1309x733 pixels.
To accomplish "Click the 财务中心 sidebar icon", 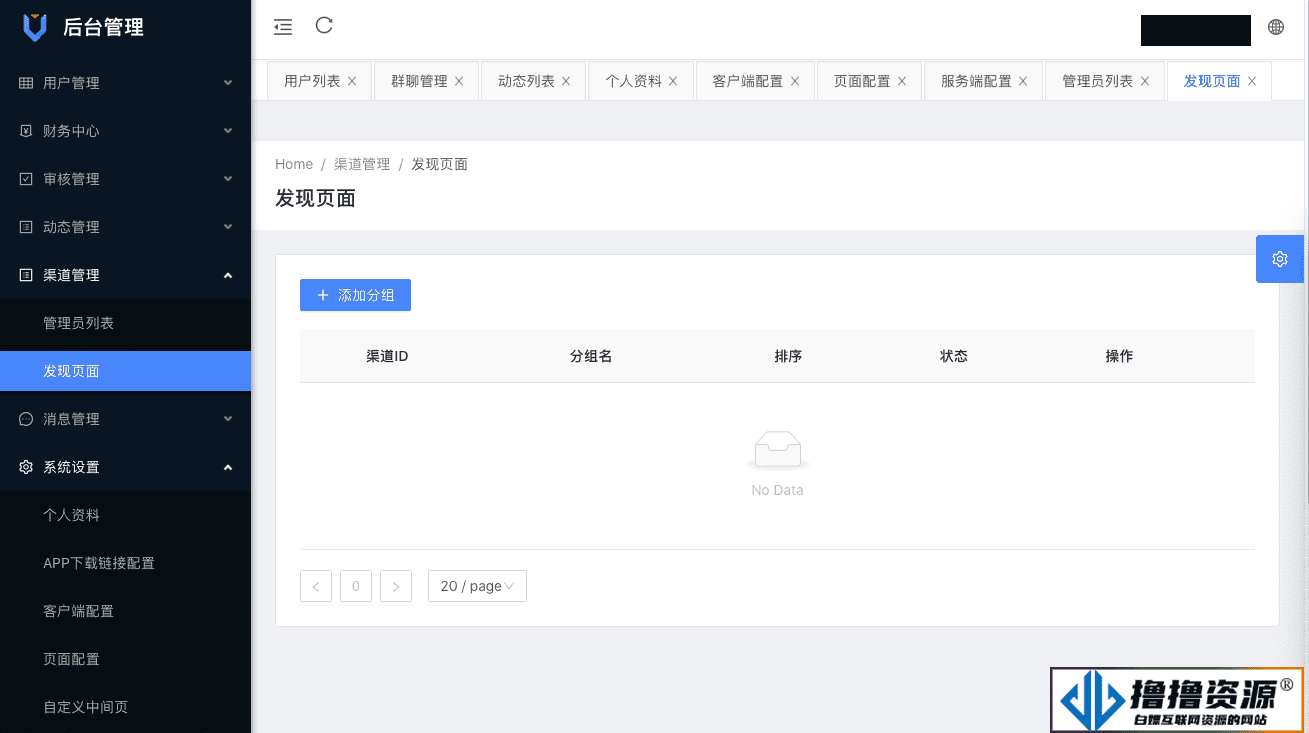I will click(x=26, y=131).
